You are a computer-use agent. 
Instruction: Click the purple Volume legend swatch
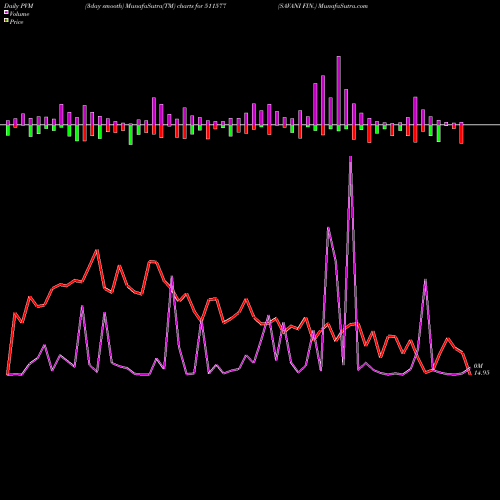tap(6, 13)
